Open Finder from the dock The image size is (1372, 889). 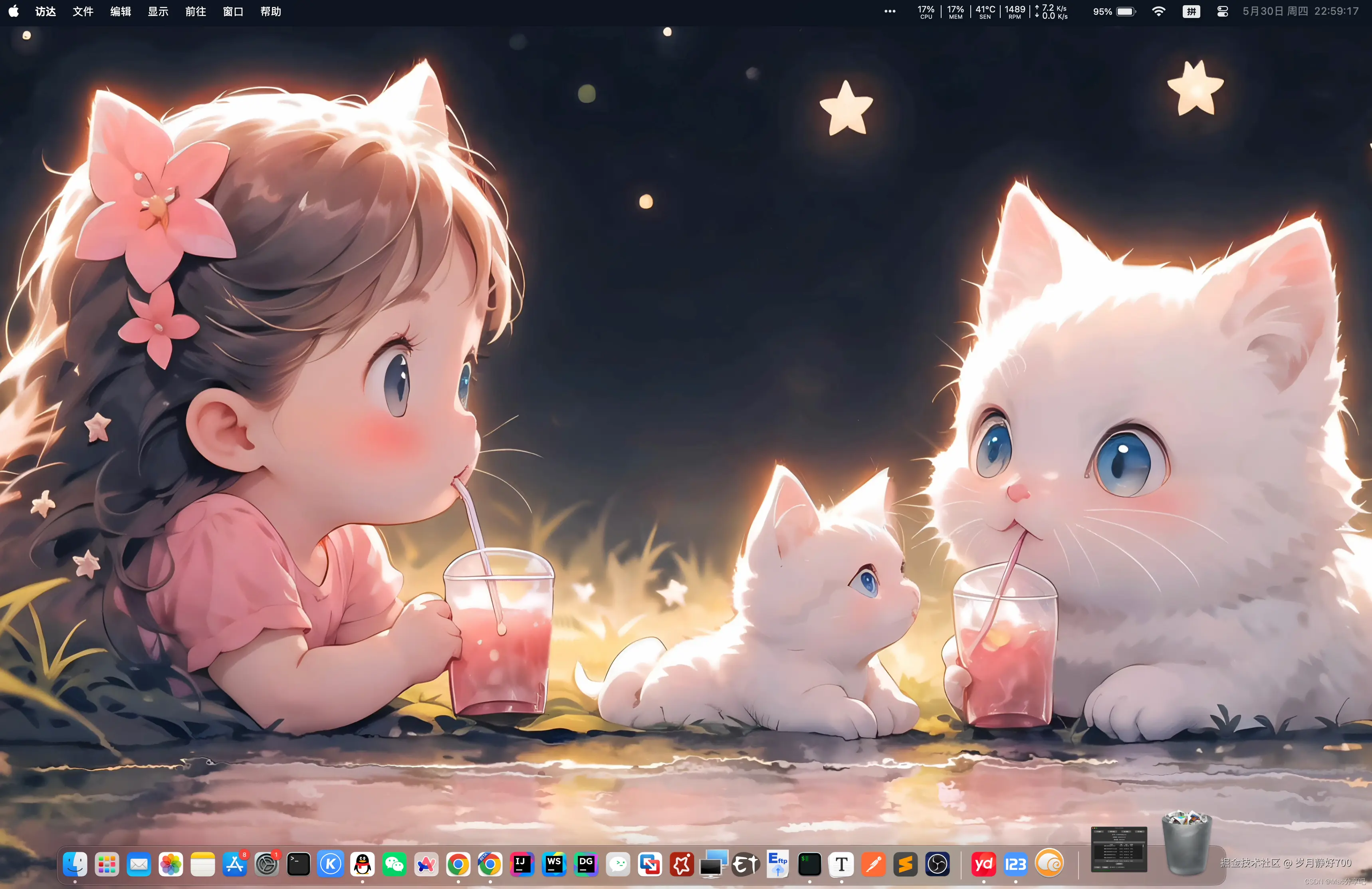(x=75, y=864)
